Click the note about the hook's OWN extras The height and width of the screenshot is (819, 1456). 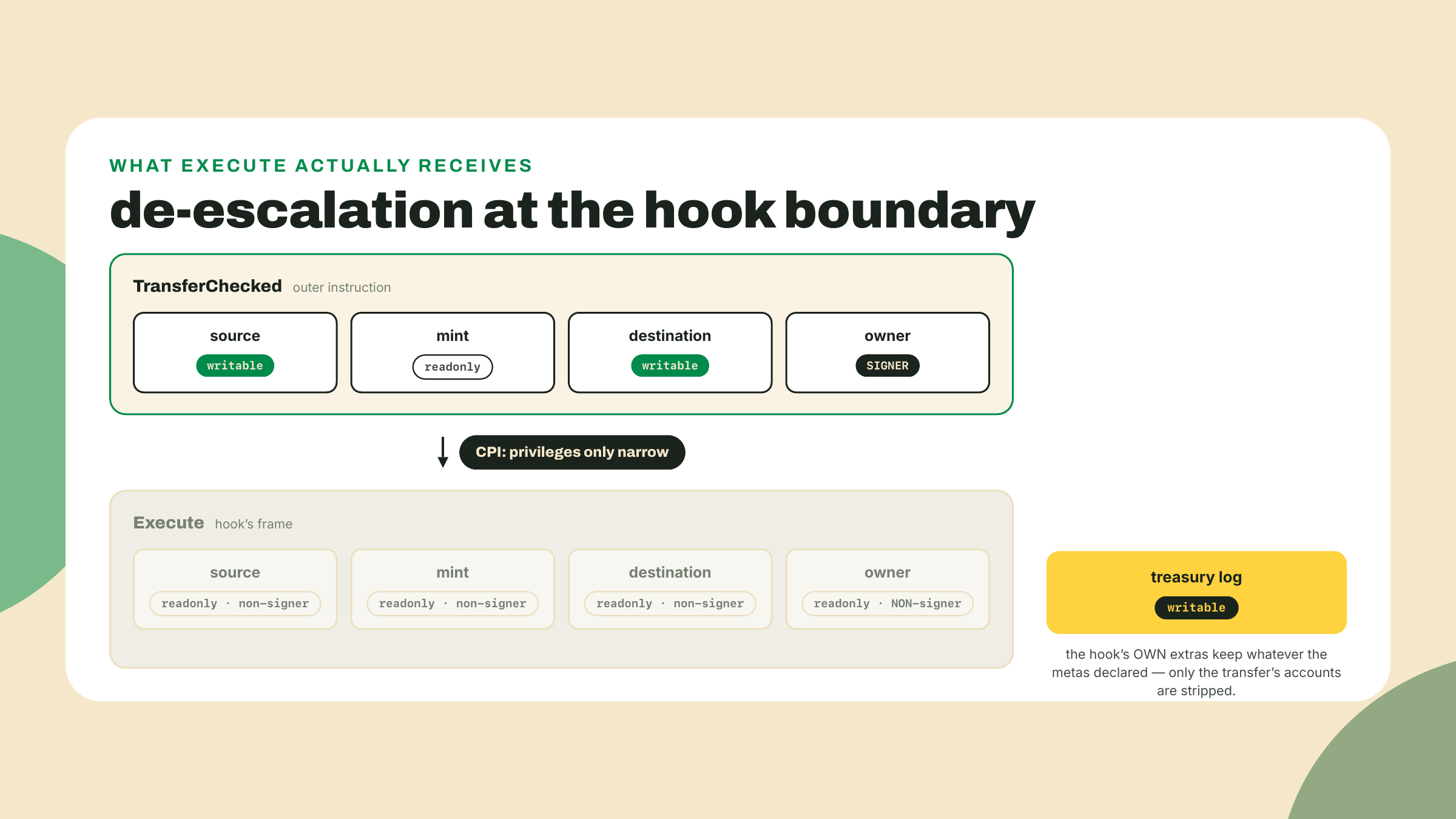click(1196, 672)
